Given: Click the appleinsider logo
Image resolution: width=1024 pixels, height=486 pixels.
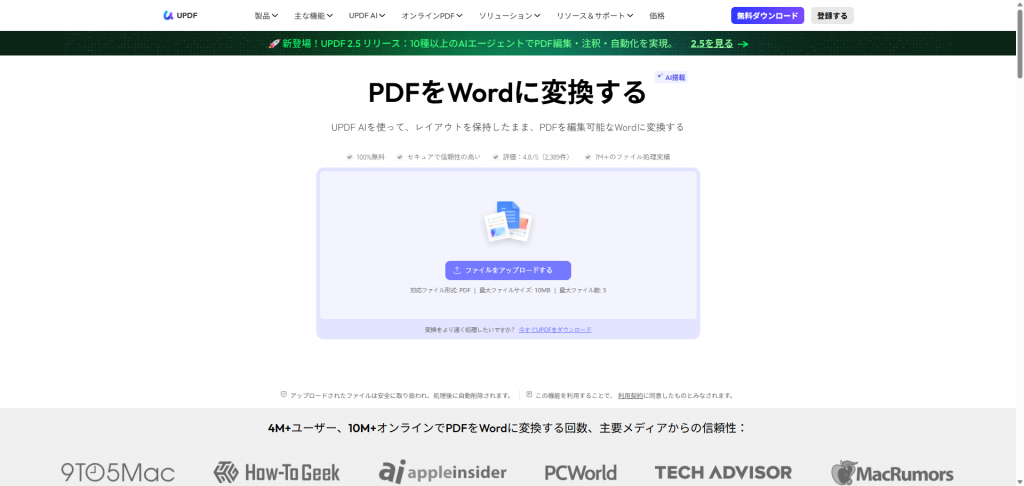Looking at the screenshot, I should point(442,471).
